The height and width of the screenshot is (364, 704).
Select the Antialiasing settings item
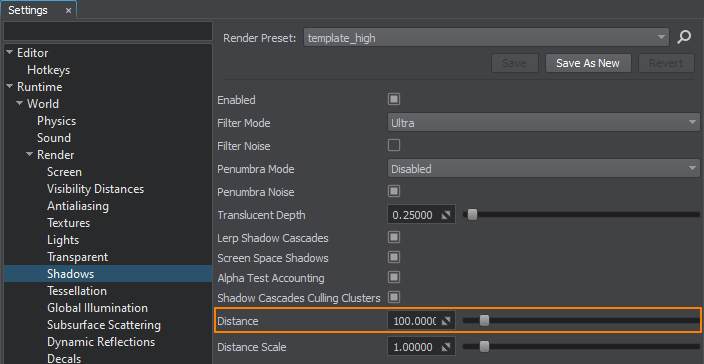point(78,206)
